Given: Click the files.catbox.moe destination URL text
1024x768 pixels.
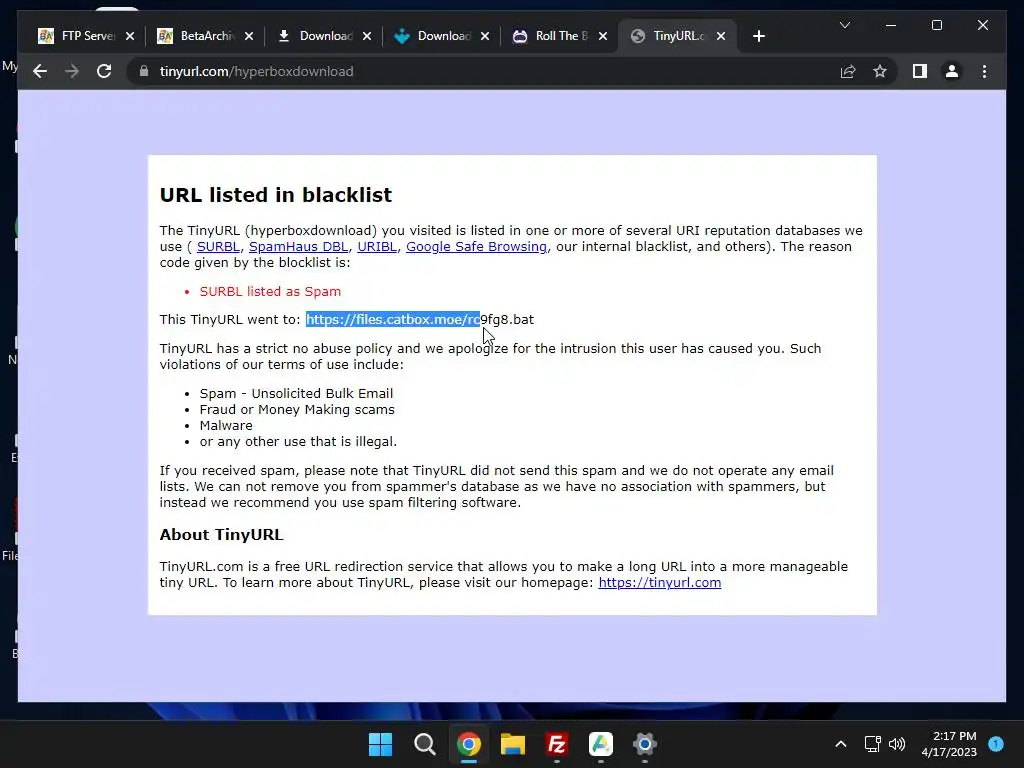Looking at the screenshot, I should tap(420, 319).
